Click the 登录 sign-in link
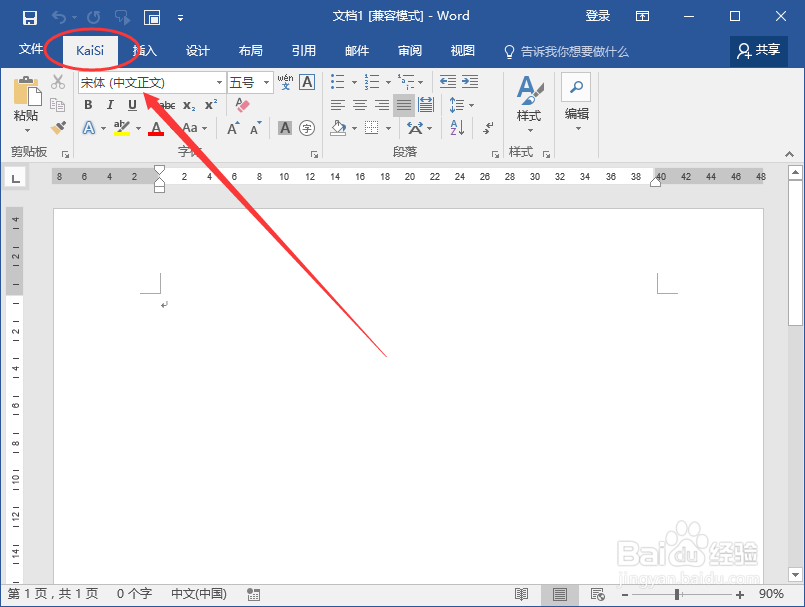This screenshot has width=805, height=607. (x=598, y=16)
